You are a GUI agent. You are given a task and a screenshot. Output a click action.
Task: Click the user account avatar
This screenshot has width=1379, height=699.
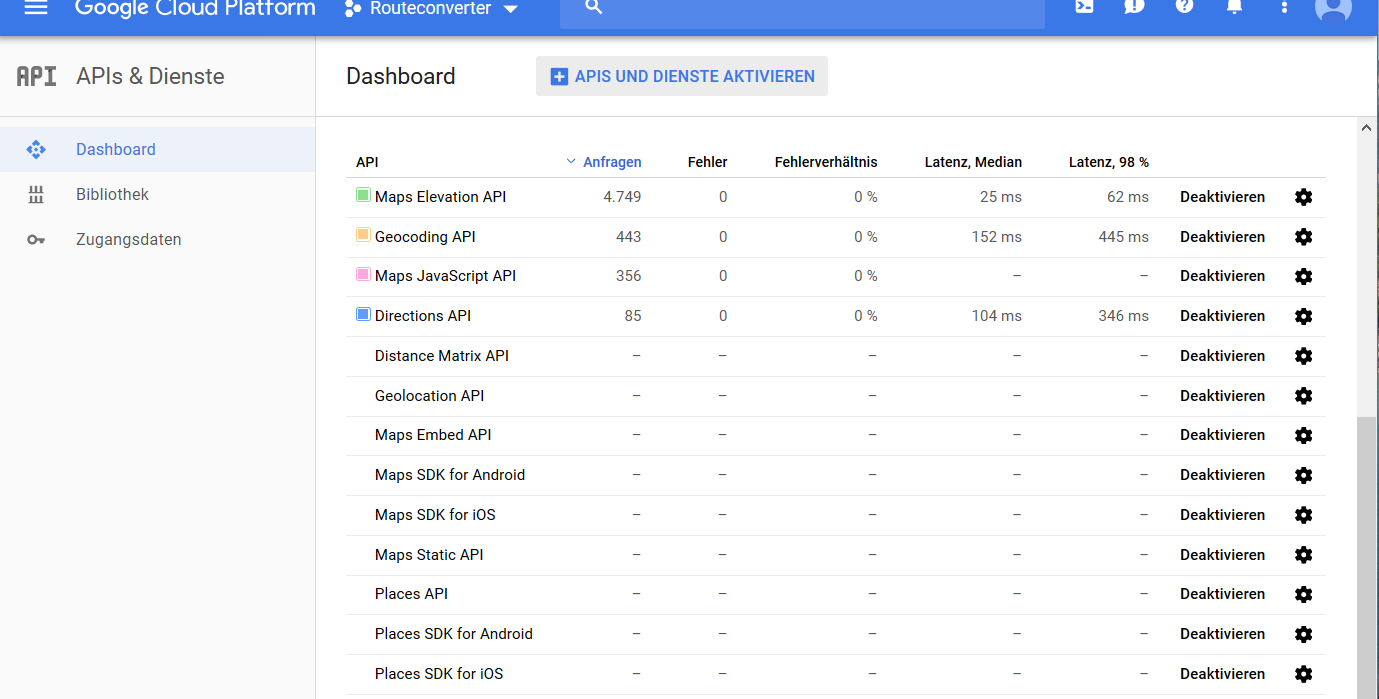coord(1333,8)
